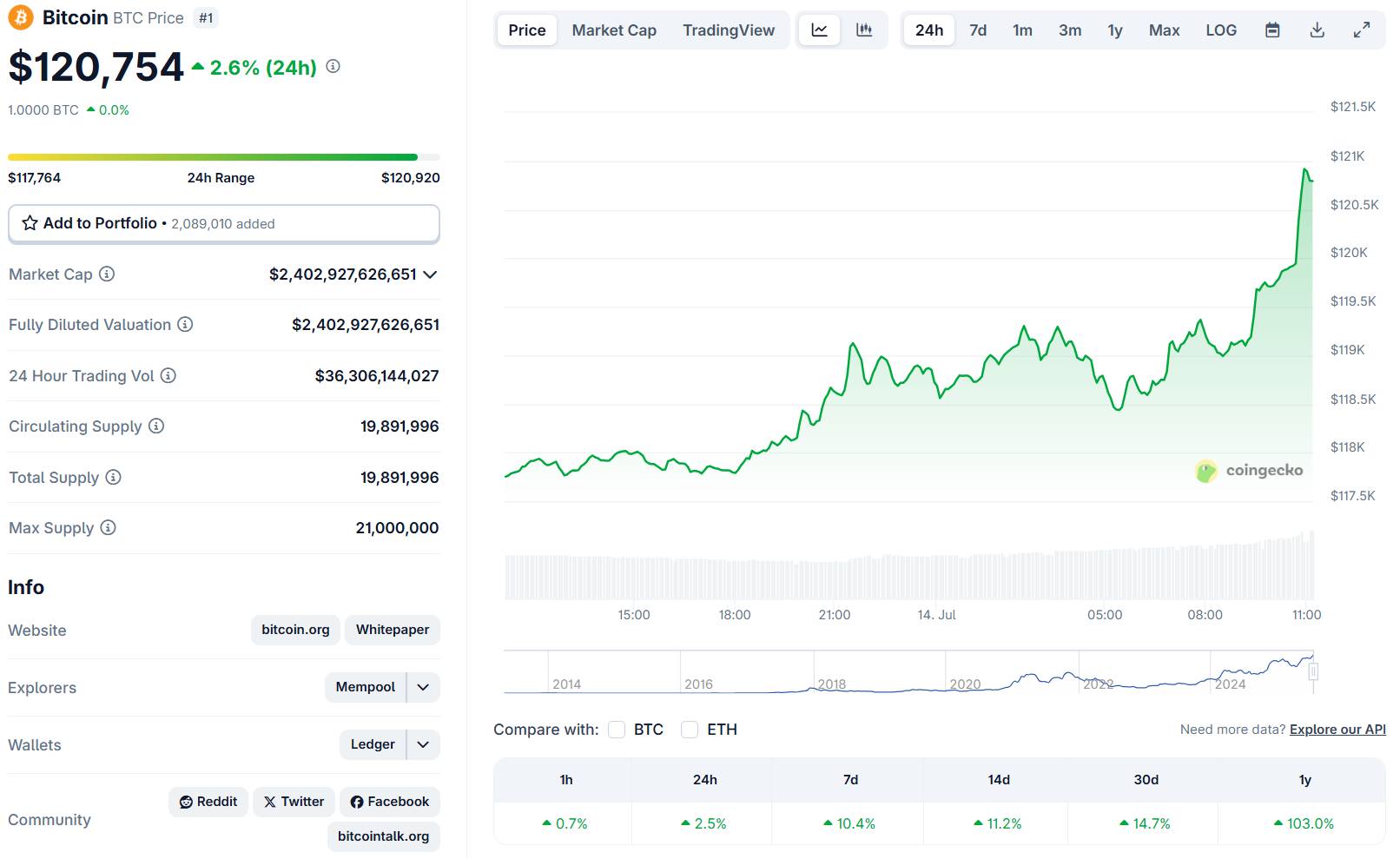Toggle LOG scale on chart
1400x859 pixels.
(1221, 30)
